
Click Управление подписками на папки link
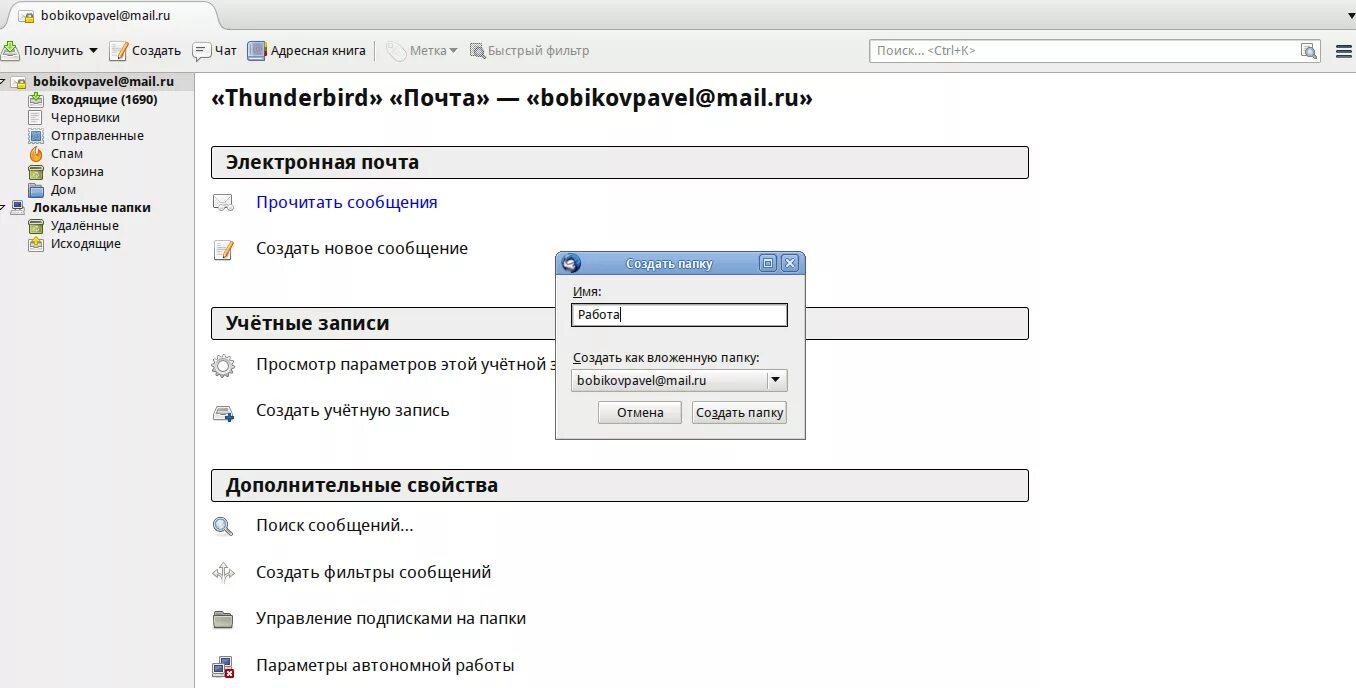pos(391,618)
